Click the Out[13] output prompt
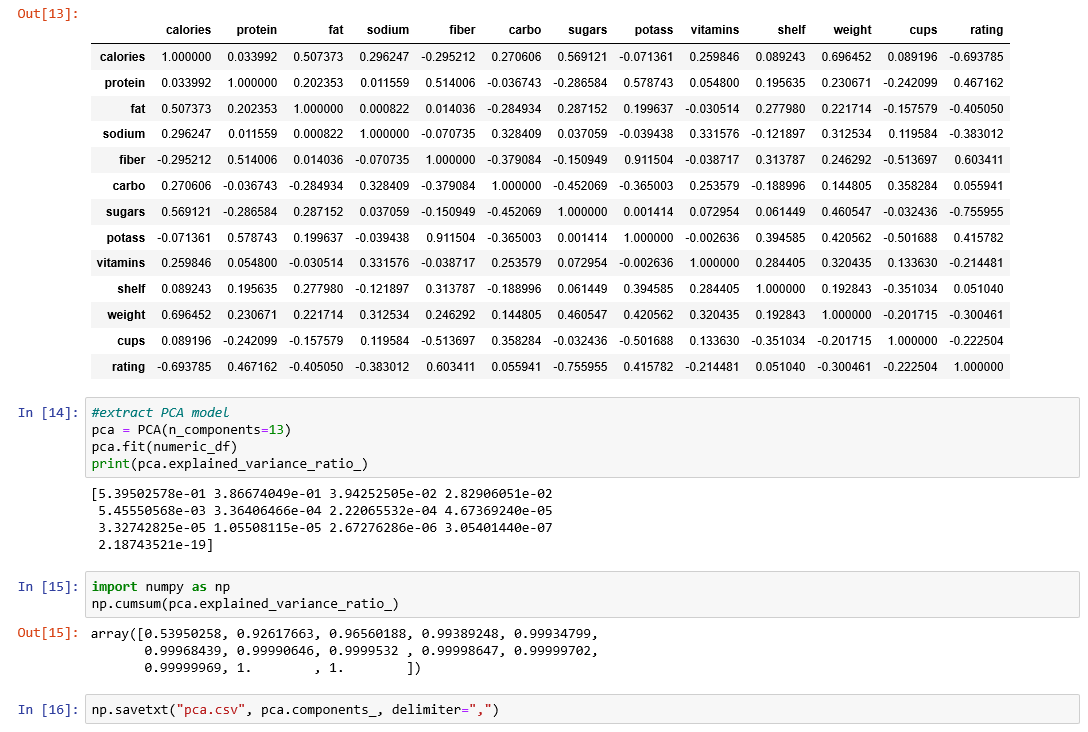Viewport: 1088px width, 732px height. tap(48, 14)
